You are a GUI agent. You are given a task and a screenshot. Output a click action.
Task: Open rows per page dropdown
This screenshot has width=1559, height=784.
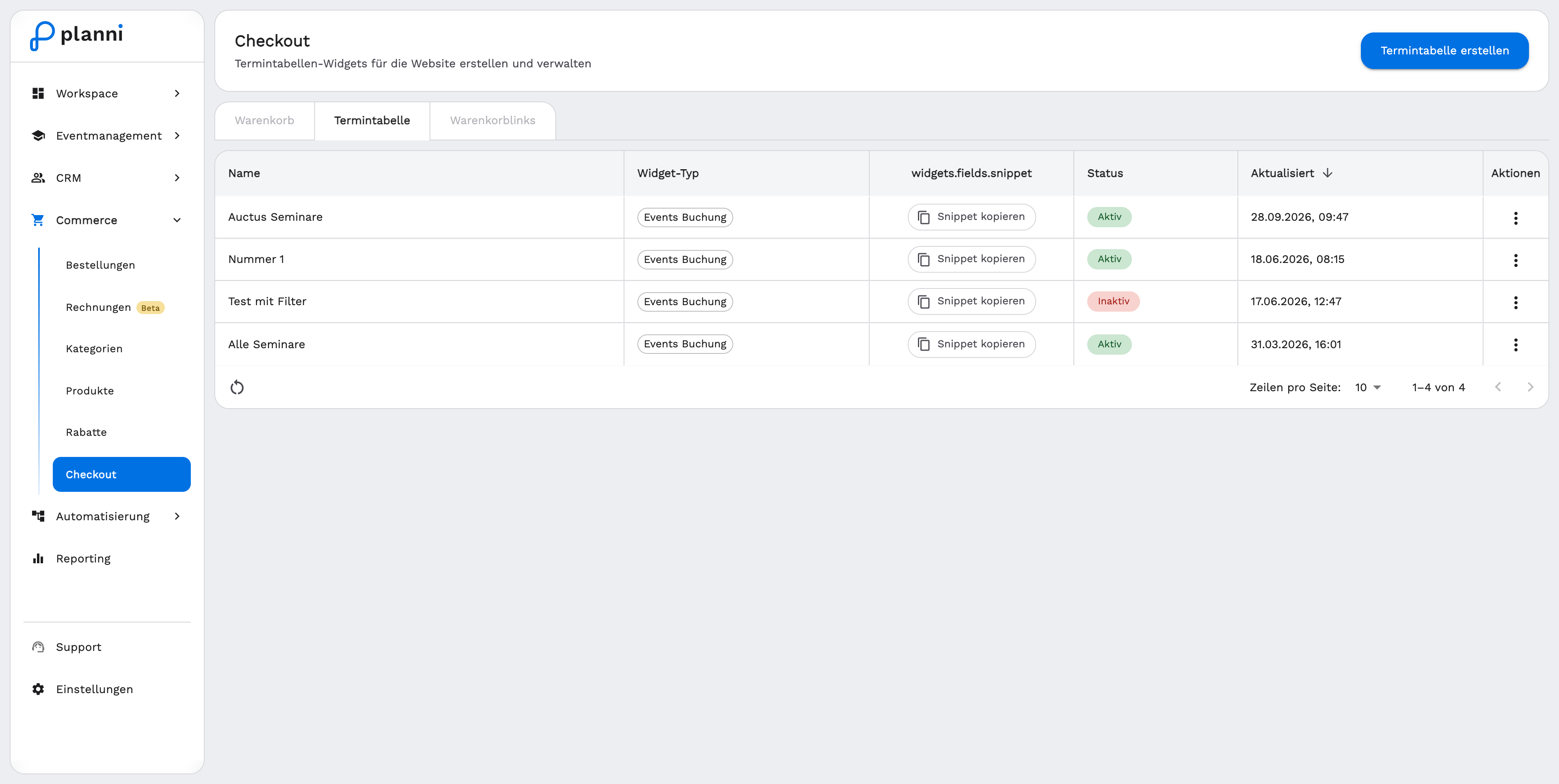coord(1368,387)
